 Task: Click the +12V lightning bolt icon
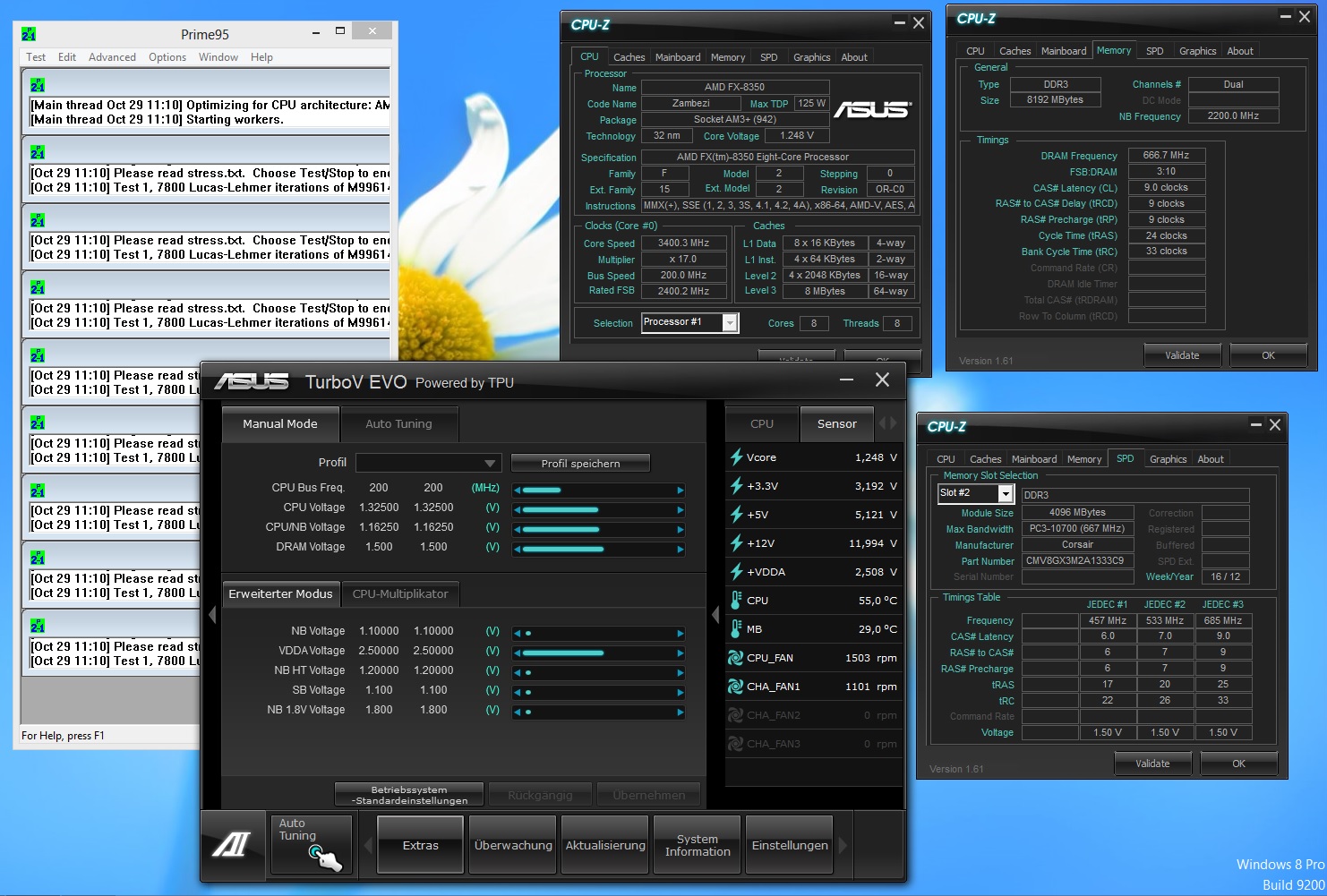coord(736,543)
